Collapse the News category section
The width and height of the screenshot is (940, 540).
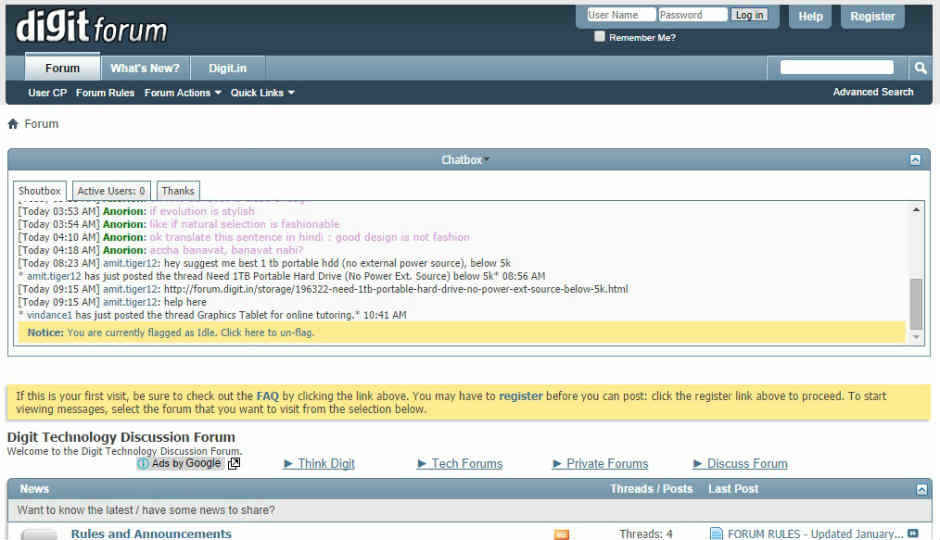point(921,490)
